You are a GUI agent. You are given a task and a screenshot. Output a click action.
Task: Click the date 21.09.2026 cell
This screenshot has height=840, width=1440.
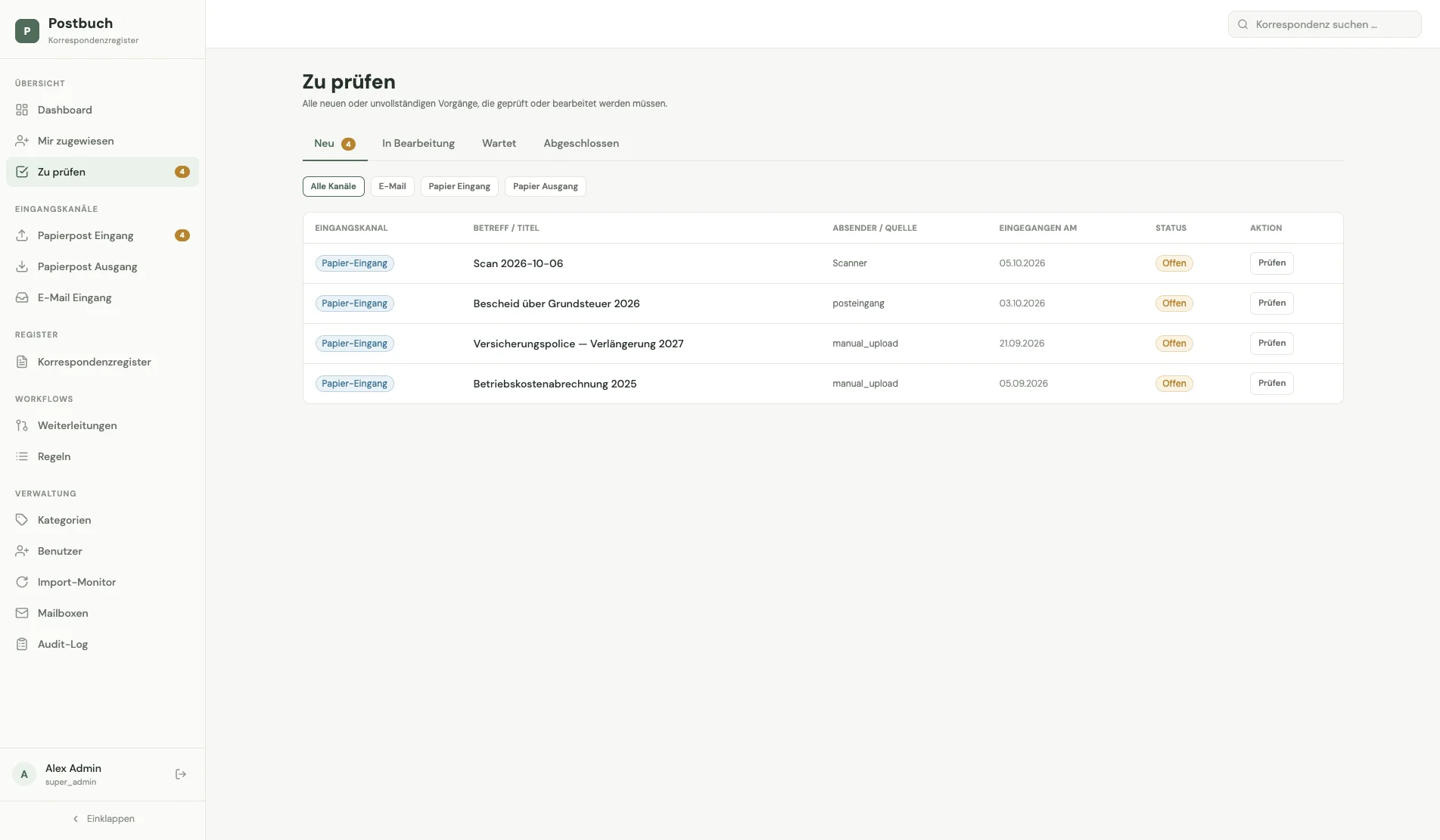1022,344
